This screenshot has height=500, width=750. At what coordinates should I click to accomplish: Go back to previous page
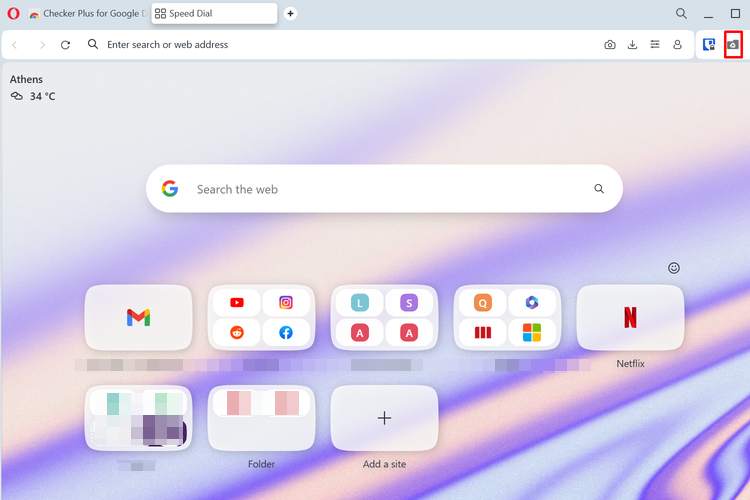point(15,44)
